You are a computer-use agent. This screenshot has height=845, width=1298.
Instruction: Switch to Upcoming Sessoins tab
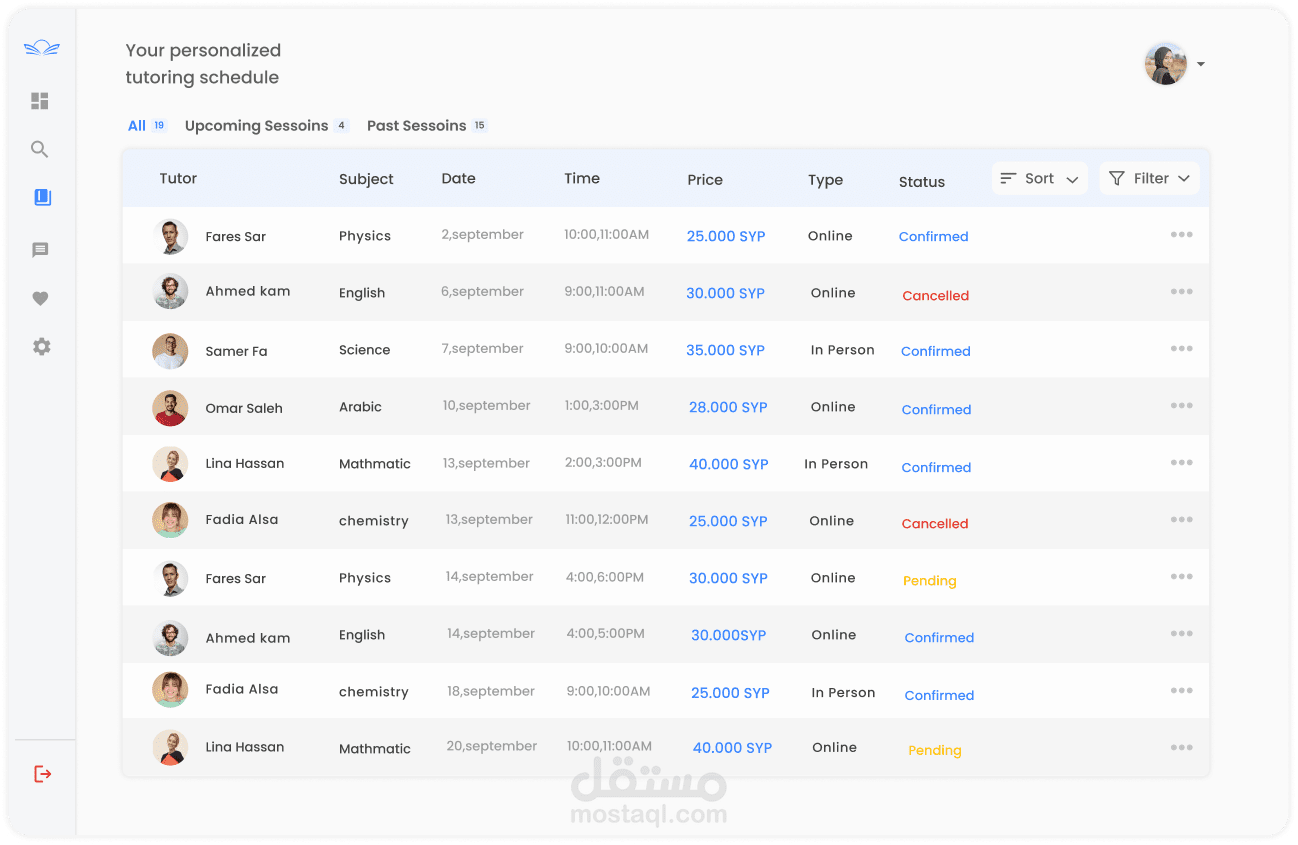pyautogui.click(x=257, y=126)
